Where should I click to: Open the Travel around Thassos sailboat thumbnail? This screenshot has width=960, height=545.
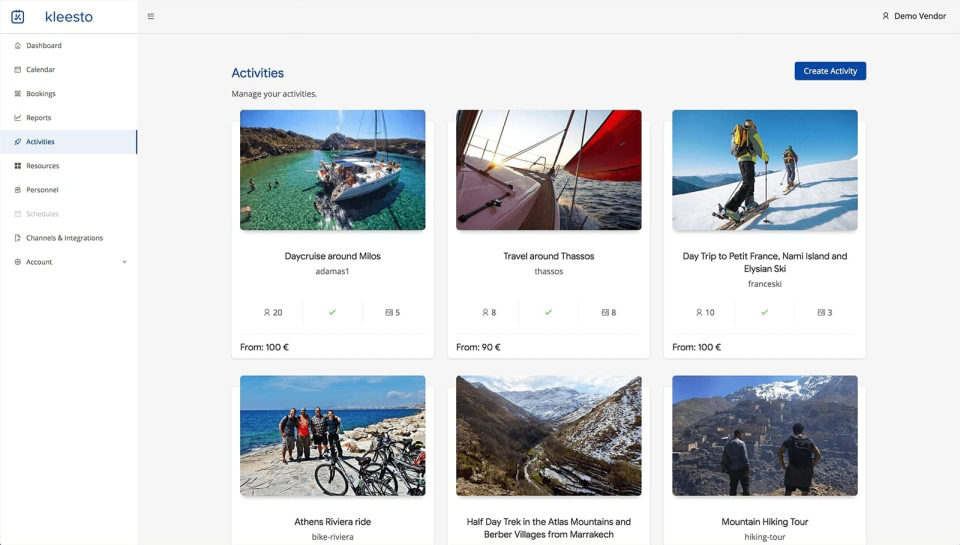tap(548, 170)
